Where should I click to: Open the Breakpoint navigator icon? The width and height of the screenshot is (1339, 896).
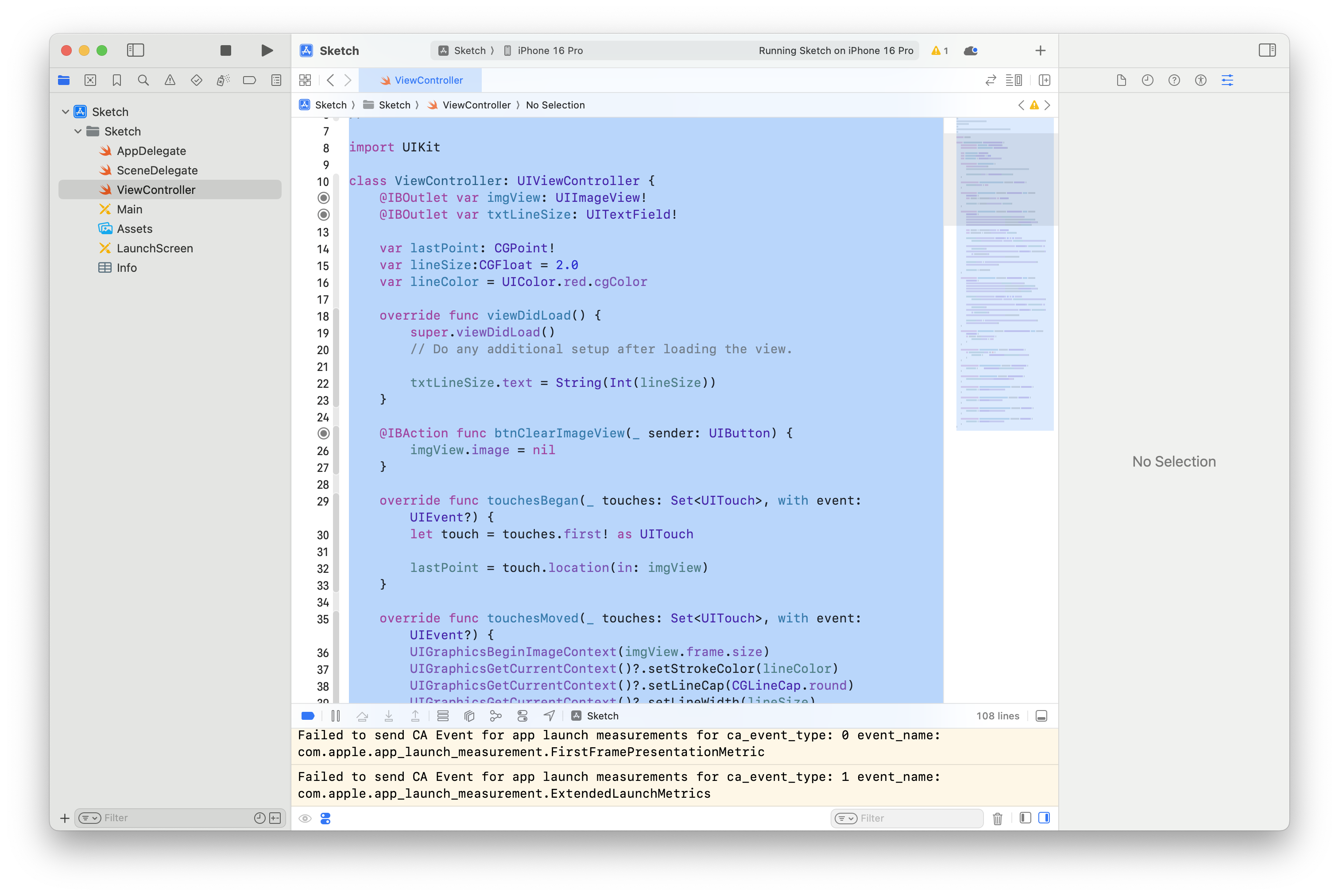tap(249, 80)
